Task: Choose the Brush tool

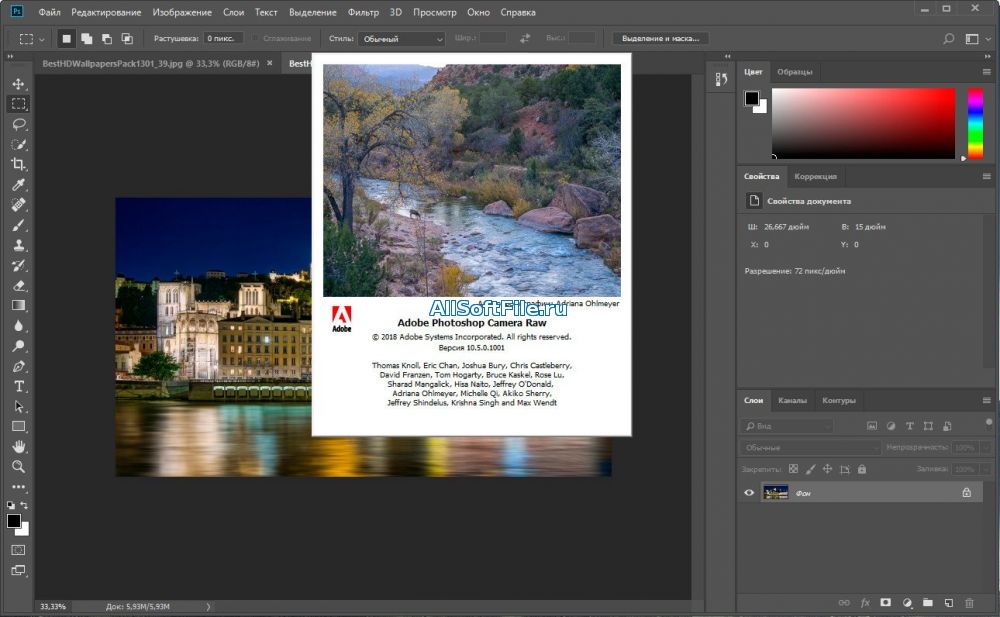Action: click(18, 225)
